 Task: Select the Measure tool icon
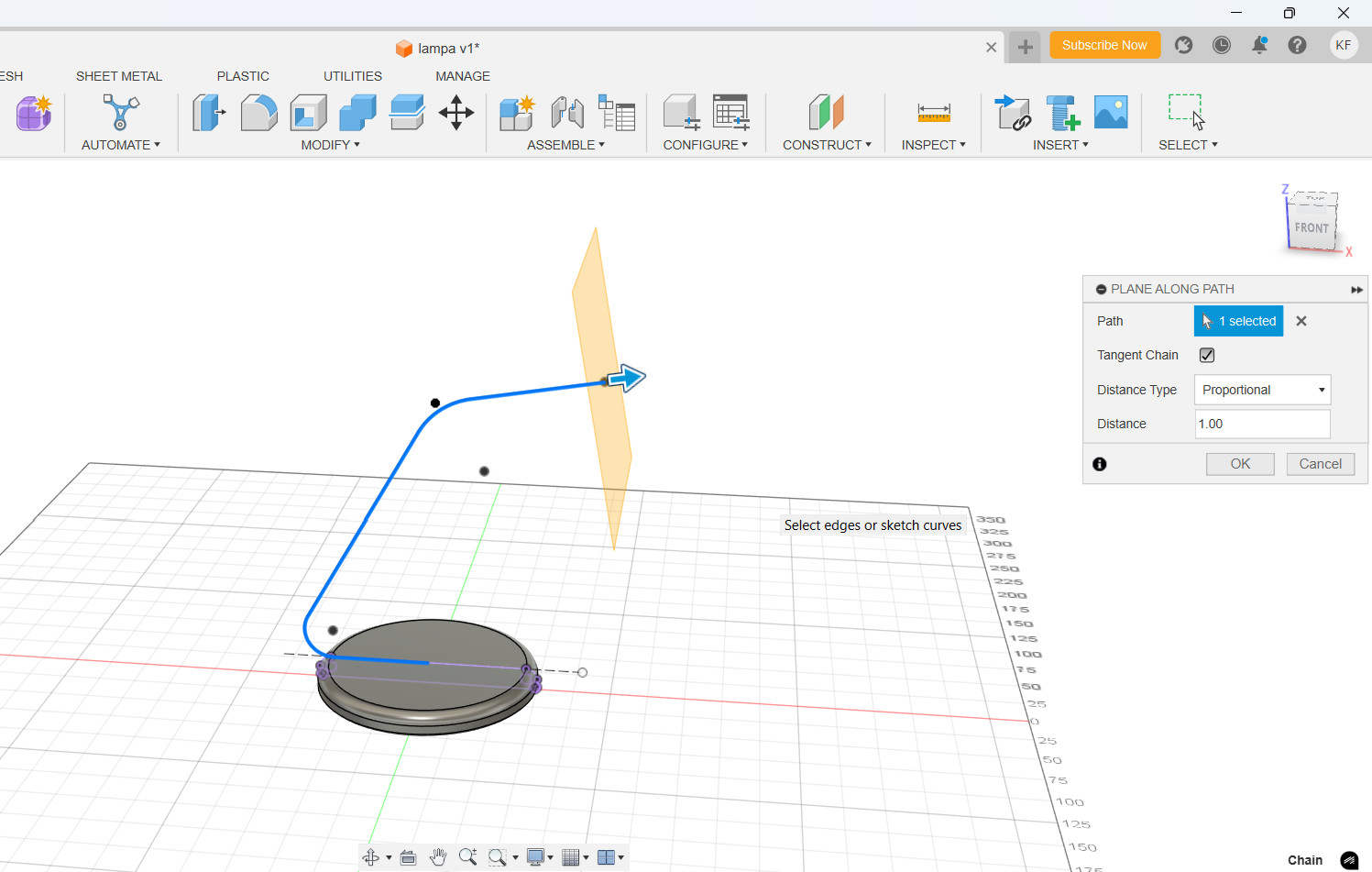pos(934,113)
